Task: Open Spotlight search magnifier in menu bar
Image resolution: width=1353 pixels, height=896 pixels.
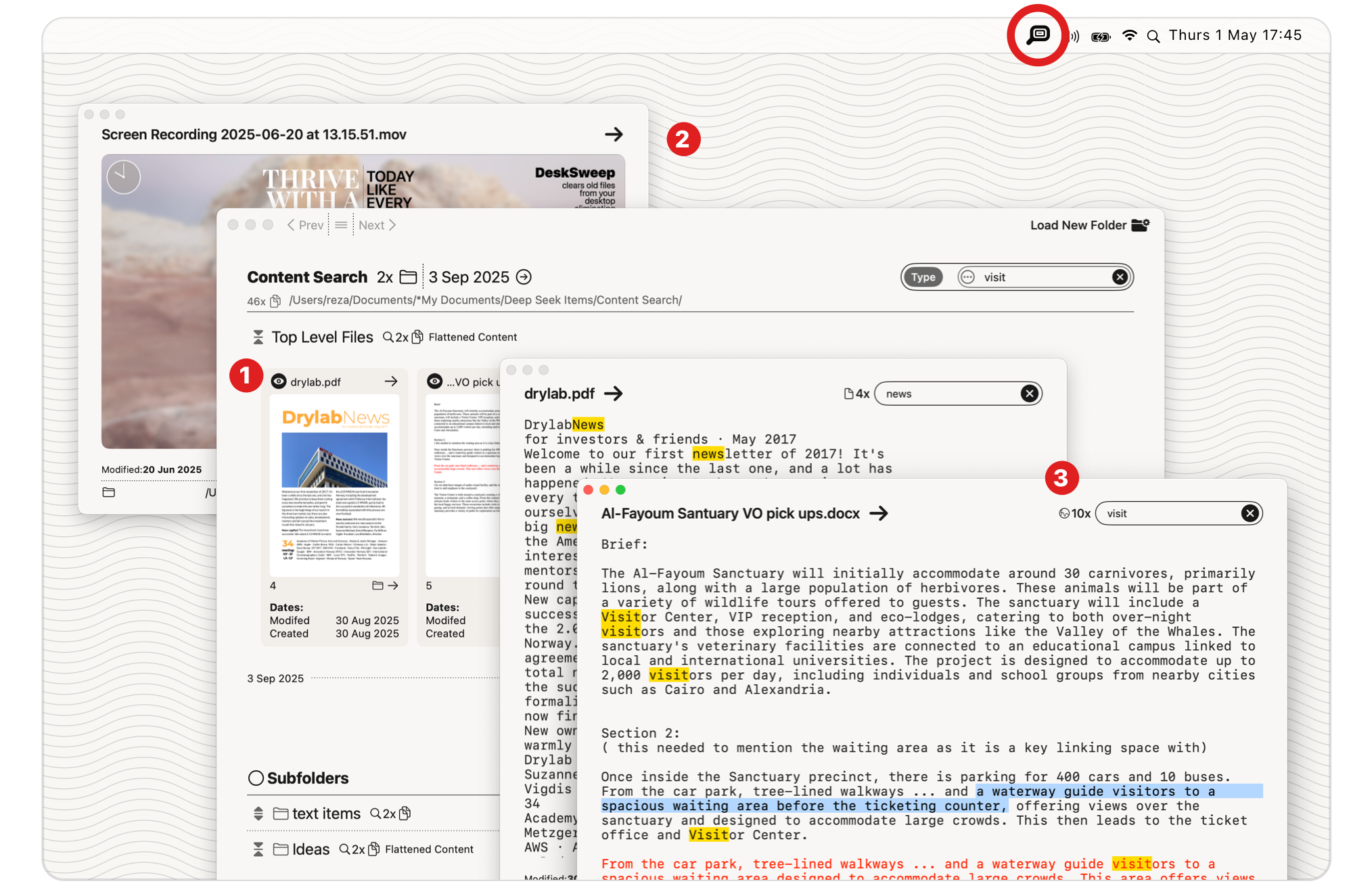Action: 1153,37
